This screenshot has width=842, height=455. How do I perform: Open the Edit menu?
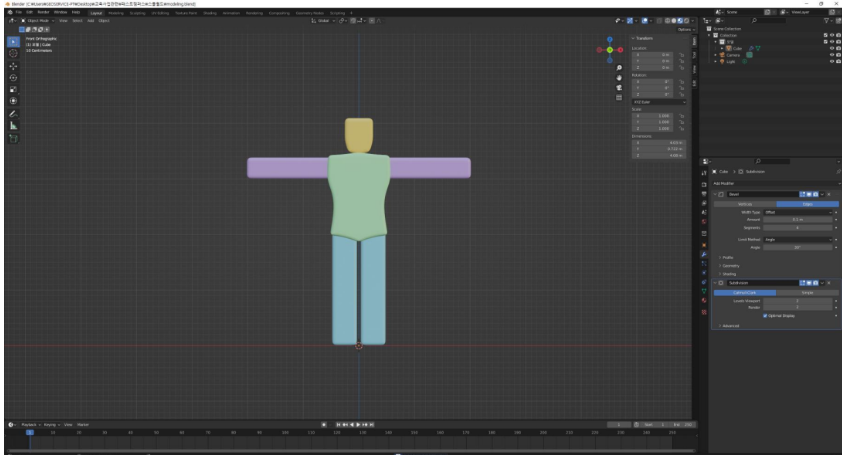point(30,12)
